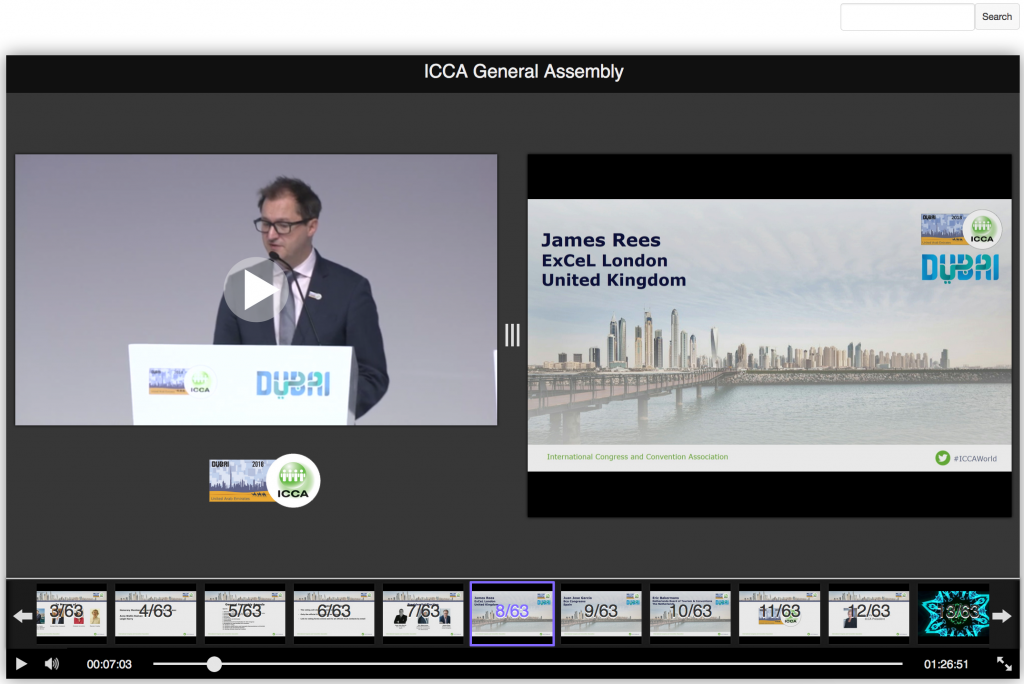Focus the search text field
The width and height of the screenshot is (1024, 684).
pyautogui.click(x=907, y=17)
